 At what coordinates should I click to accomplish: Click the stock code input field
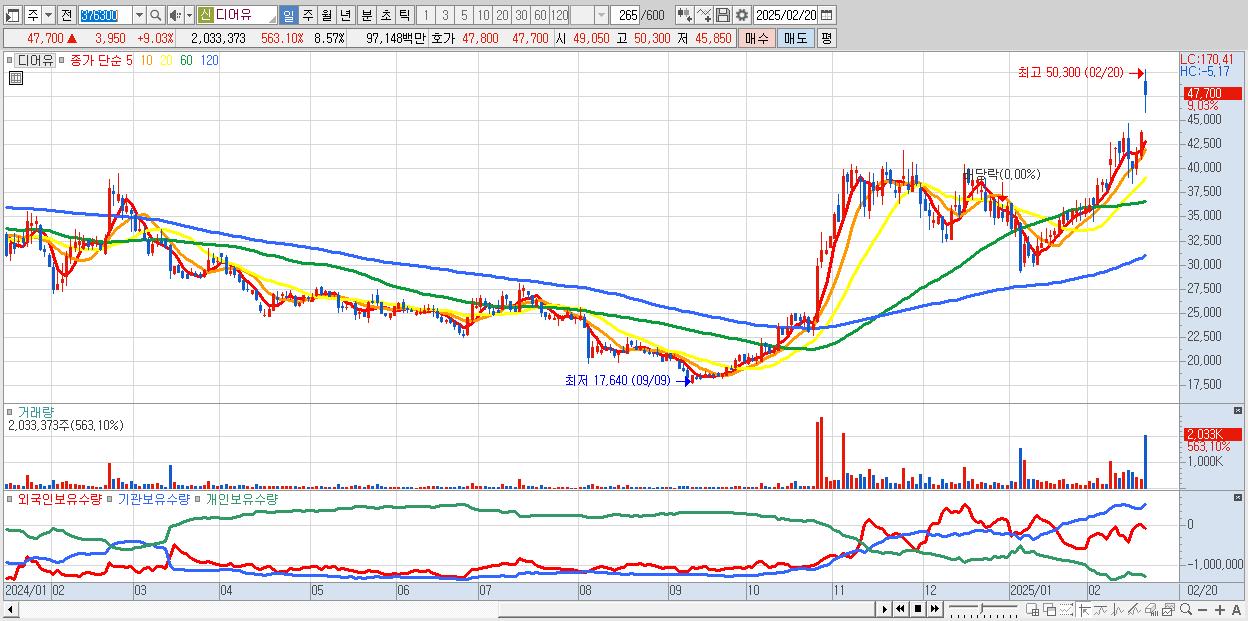(x=106, y=15)
